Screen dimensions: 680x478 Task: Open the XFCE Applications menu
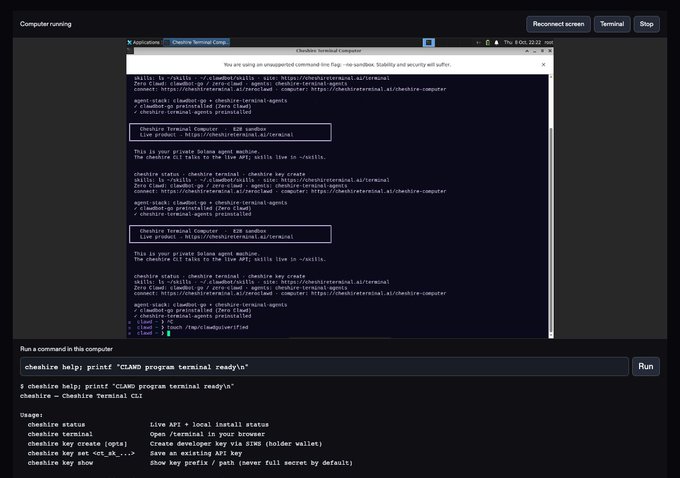(x=144, y=42)
